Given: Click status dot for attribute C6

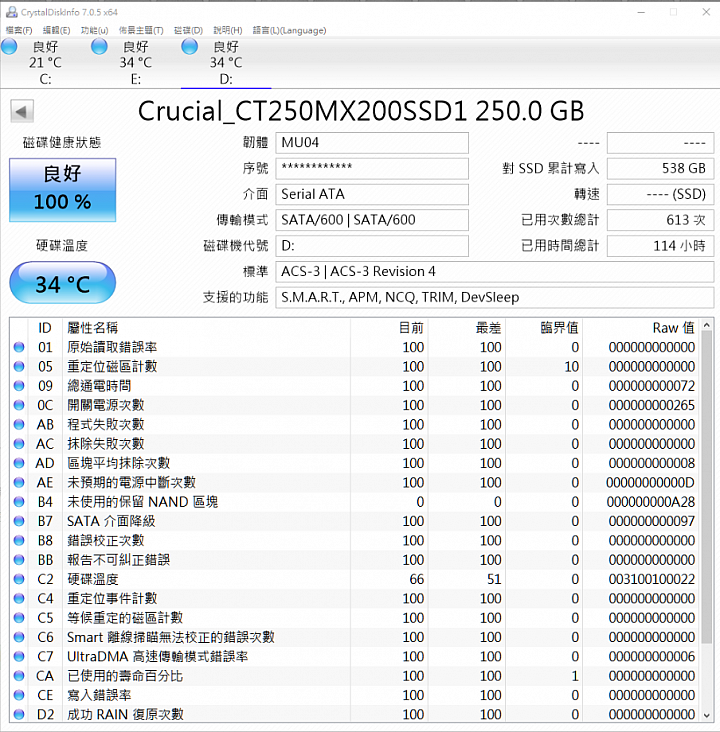Looking at the screenshot, I should pos(19,637).
